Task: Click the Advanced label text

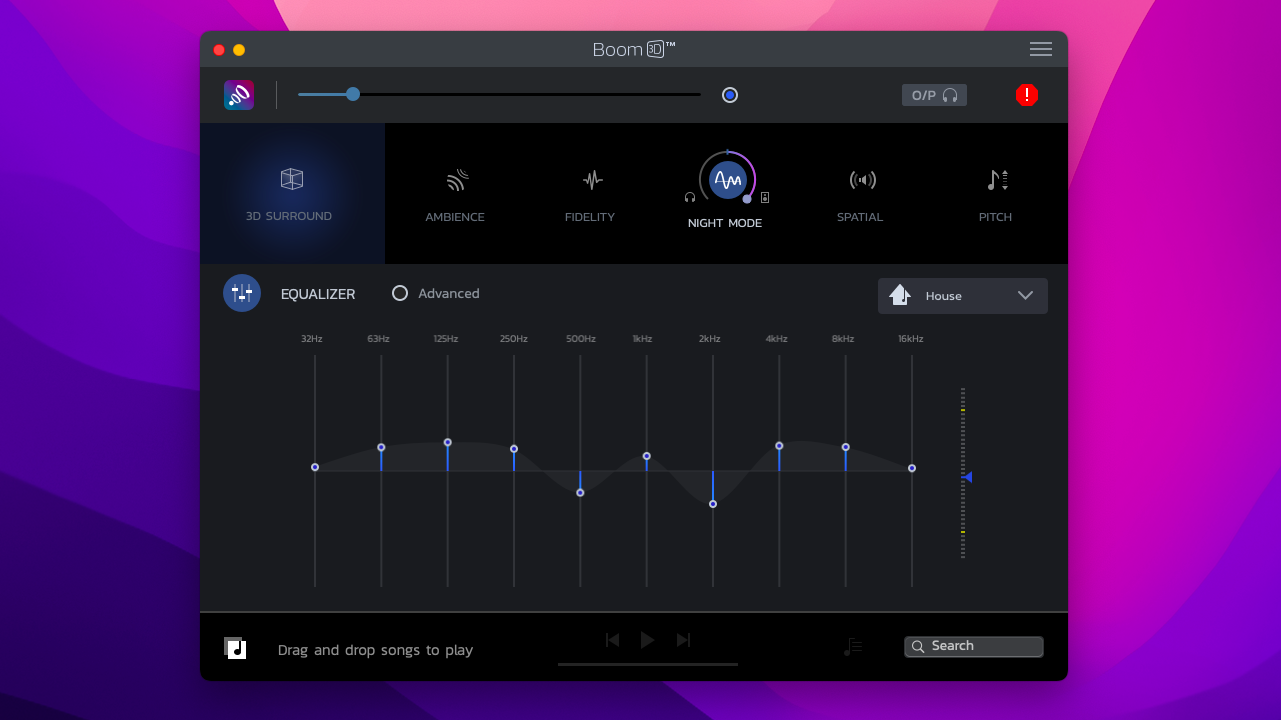Action: 449,293
